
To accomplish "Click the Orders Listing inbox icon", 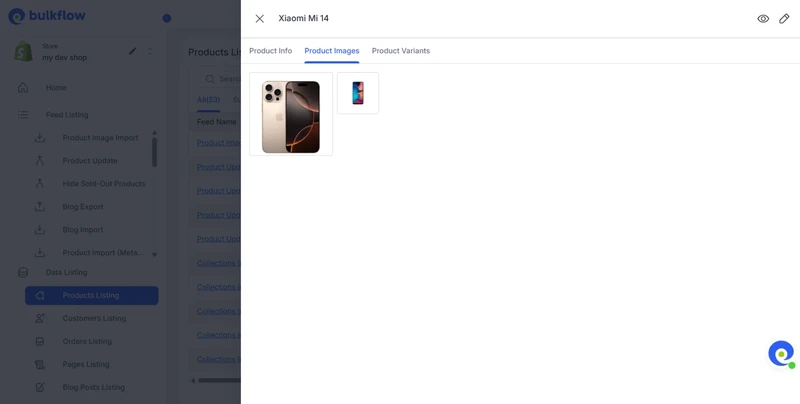I will [40, 341].
